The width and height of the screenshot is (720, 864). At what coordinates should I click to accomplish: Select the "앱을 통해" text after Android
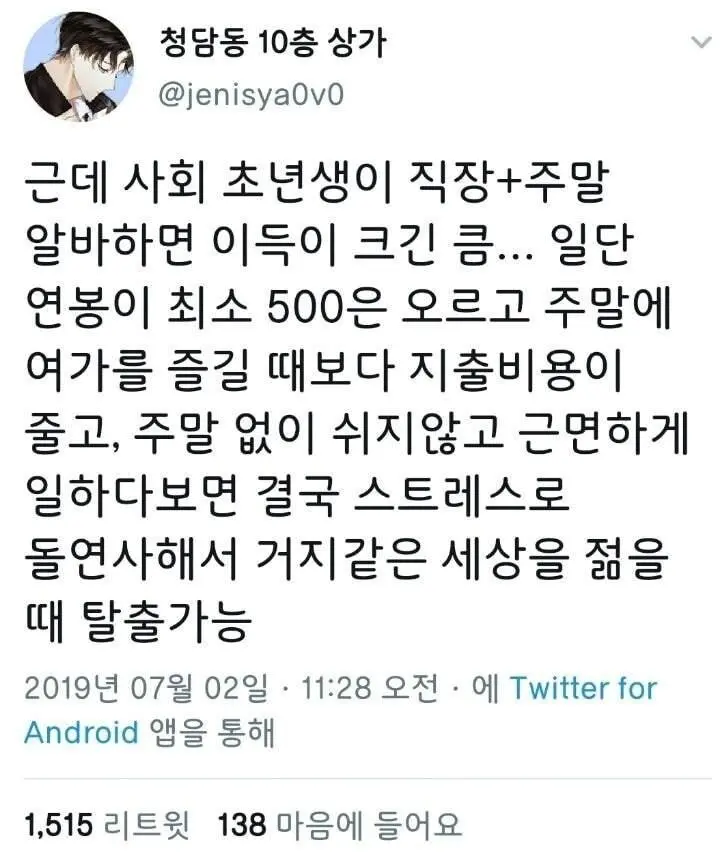212,733
